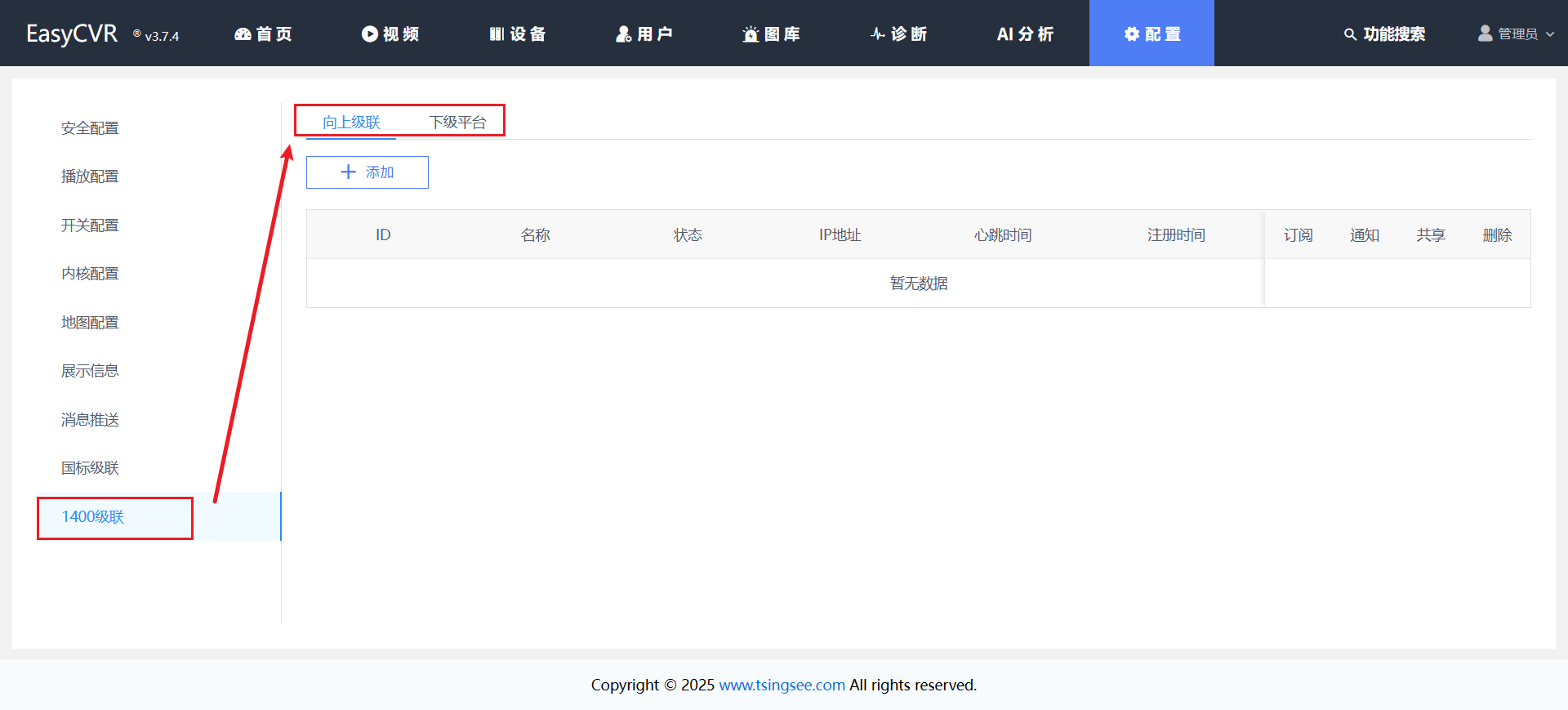
Task: Open 消息推送 configuration
Action: coord(90,420)
